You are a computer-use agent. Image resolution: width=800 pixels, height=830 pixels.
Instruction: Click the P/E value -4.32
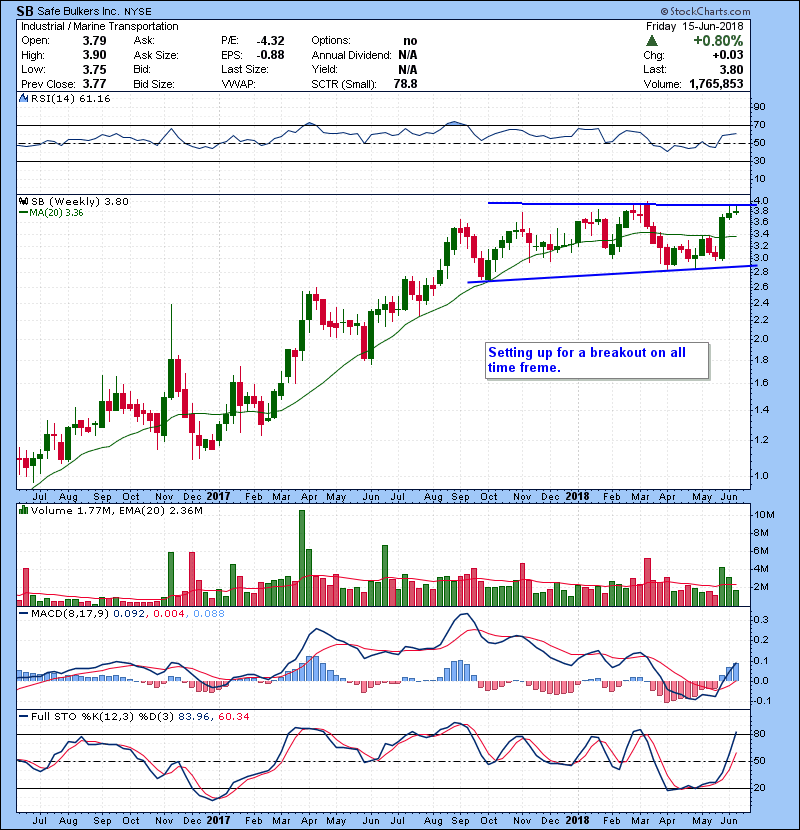pyautogui.click(x=270, y=41)
